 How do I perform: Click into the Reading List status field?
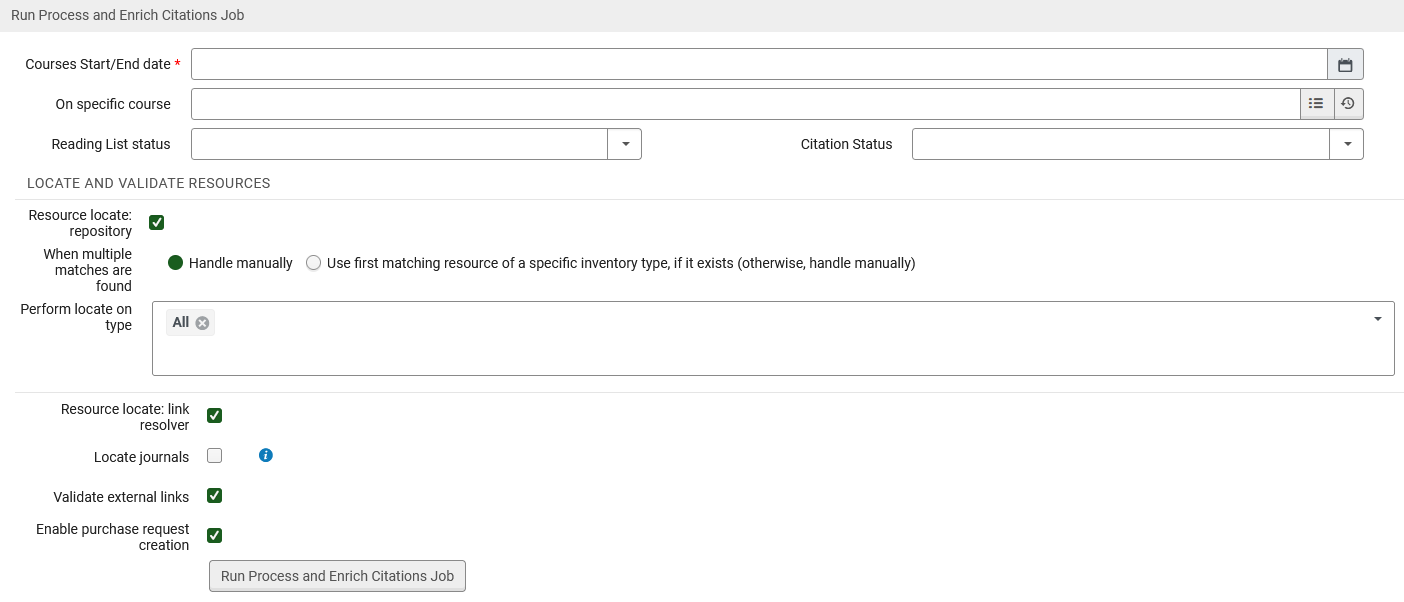click(399, 144)
